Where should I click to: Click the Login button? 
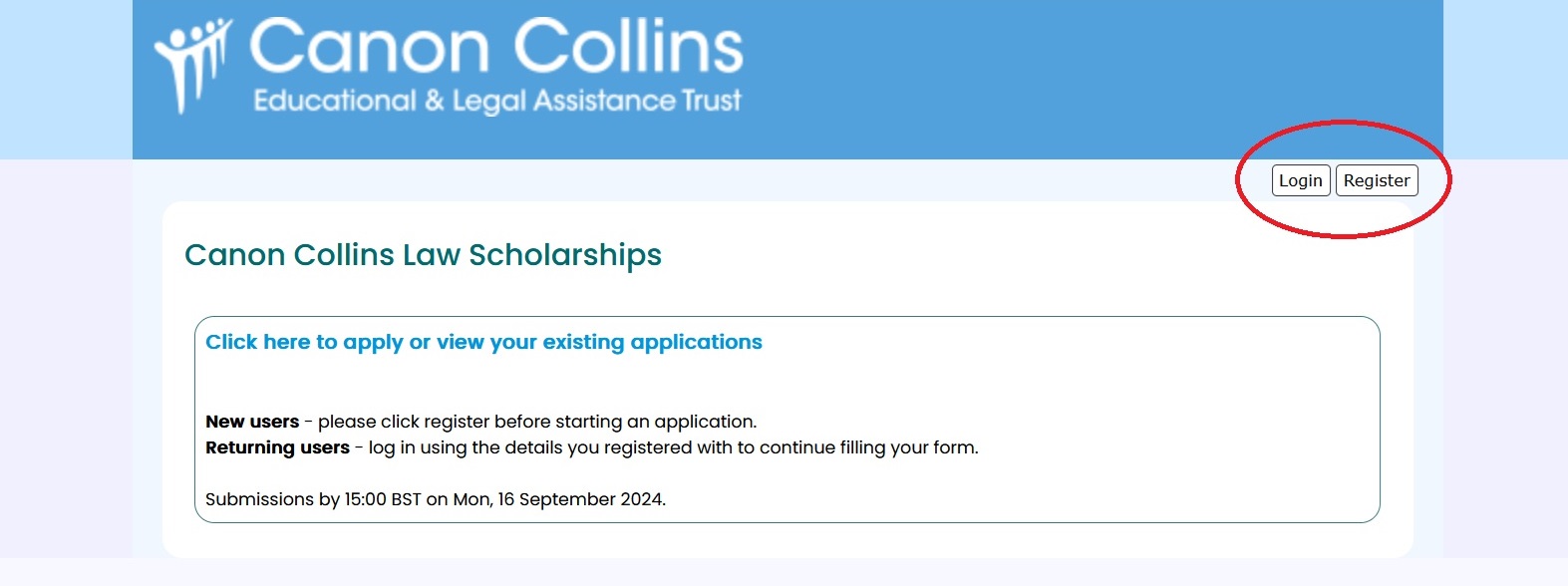[x=1301, y=180]
